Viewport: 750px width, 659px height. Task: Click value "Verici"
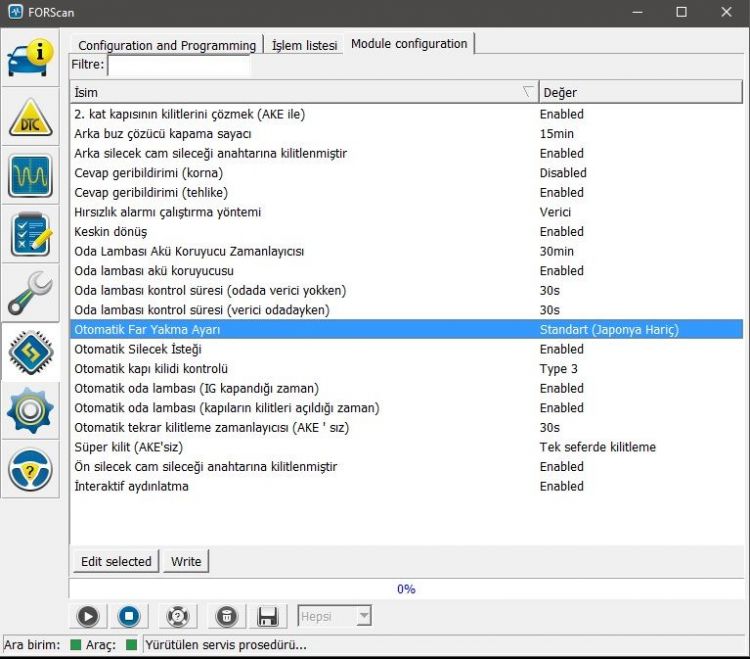pos(555,212)
